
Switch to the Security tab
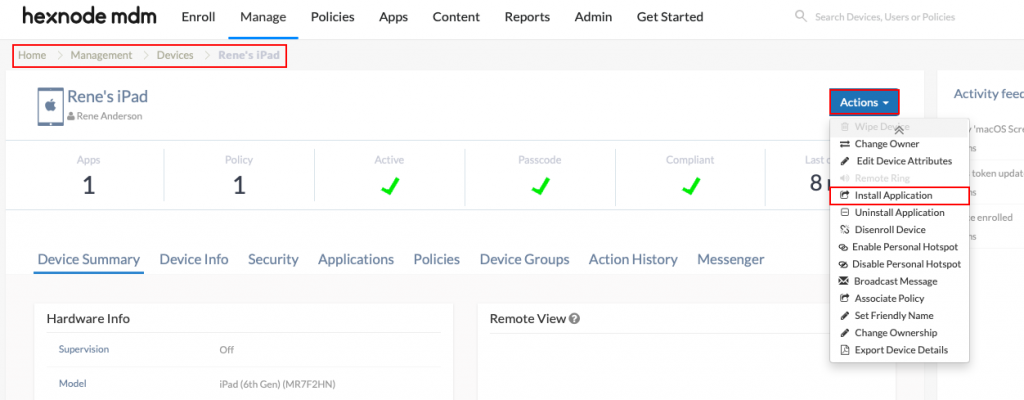pyautogui.click(x=273, y=259)
